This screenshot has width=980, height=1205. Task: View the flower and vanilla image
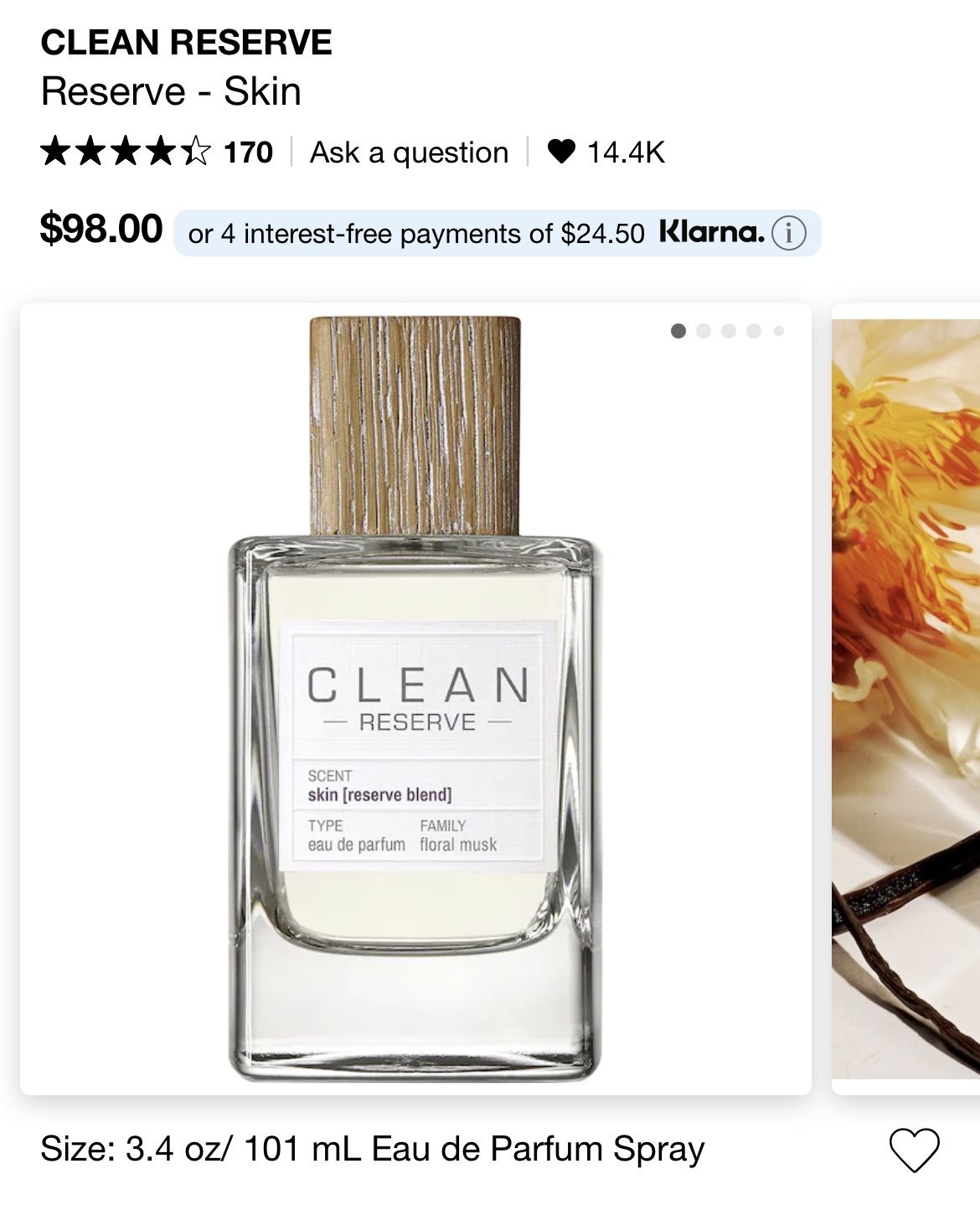click(x=905, y=699)
